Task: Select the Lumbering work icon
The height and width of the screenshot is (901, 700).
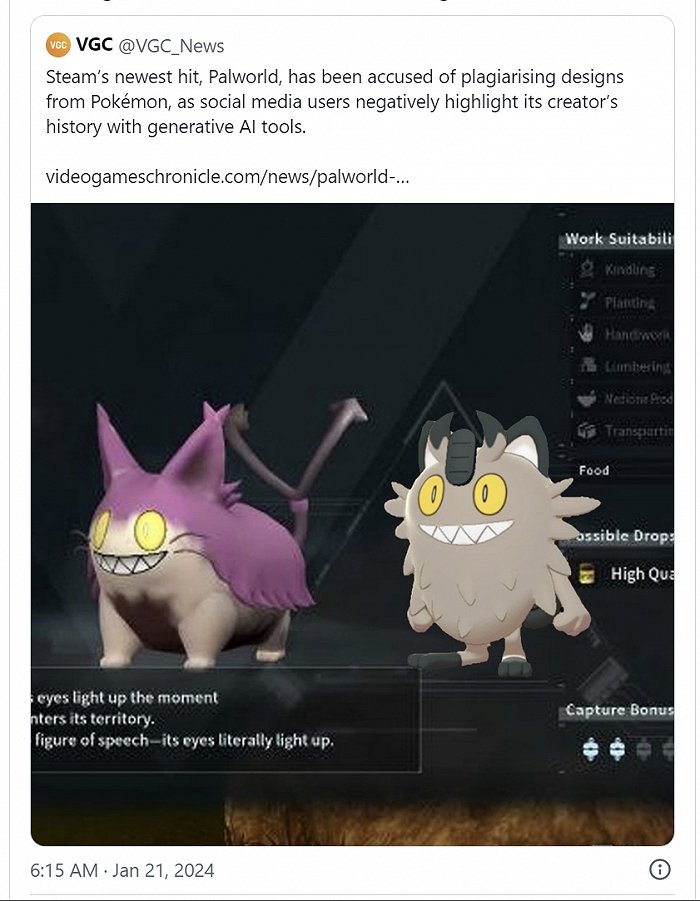Action: coord(587,365)
